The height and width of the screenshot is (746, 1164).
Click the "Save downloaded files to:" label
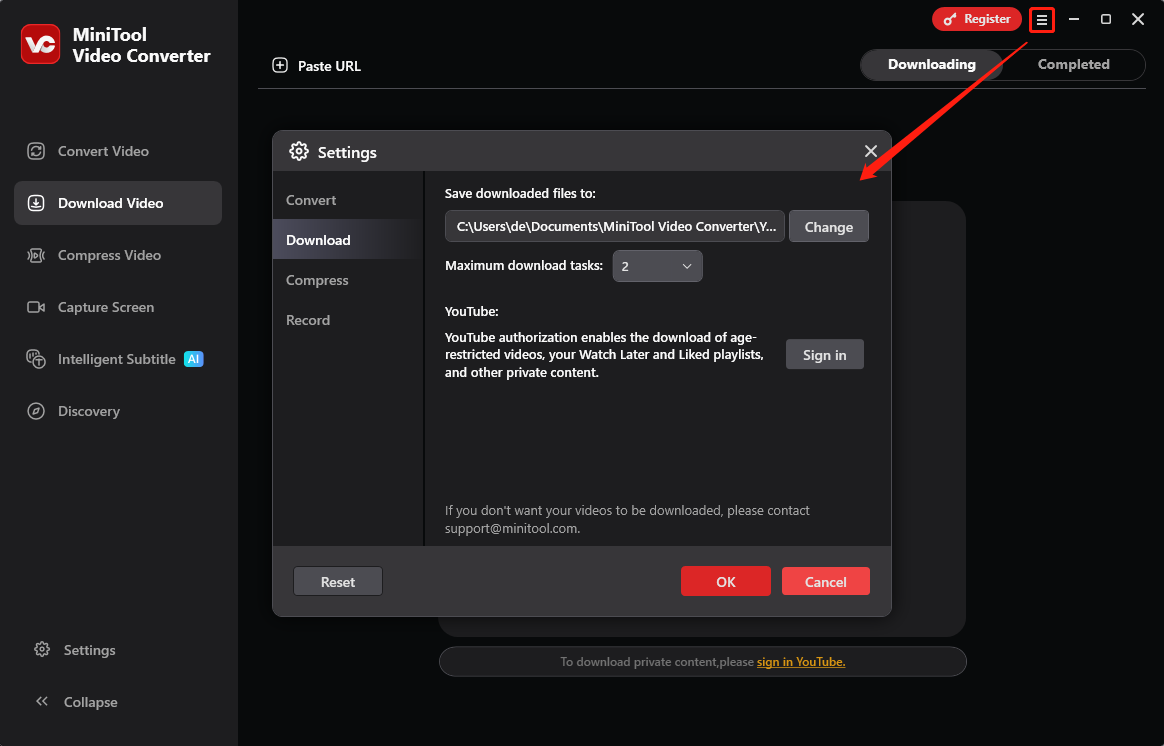(520, 194)
